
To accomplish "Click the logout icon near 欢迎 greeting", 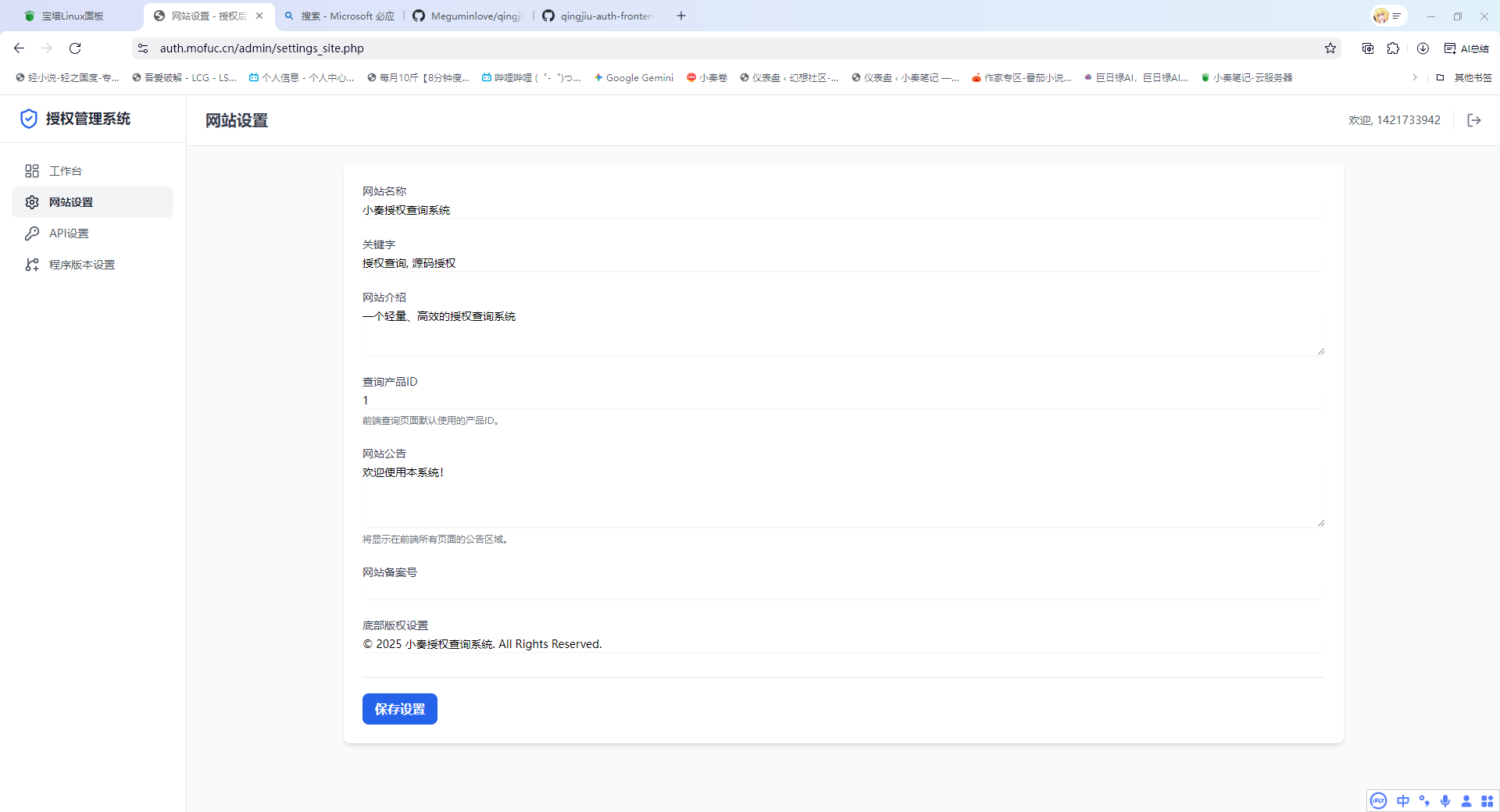I will (1474, 120).
